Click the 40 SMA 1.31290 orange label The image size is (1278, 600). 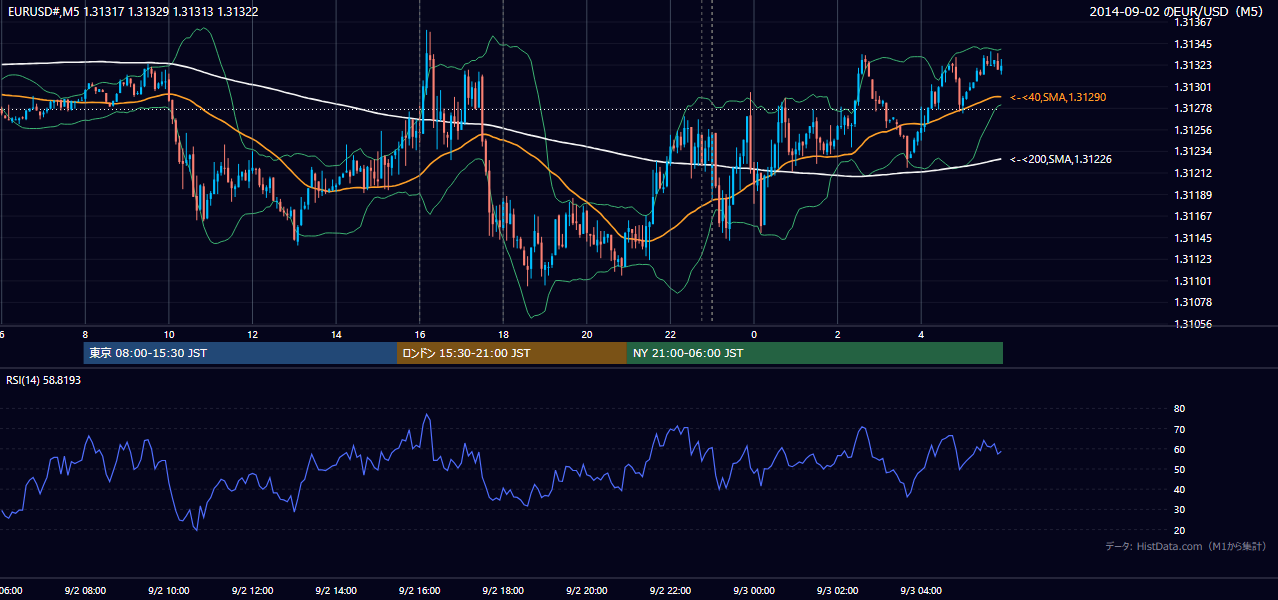(x=1058, y=97)
